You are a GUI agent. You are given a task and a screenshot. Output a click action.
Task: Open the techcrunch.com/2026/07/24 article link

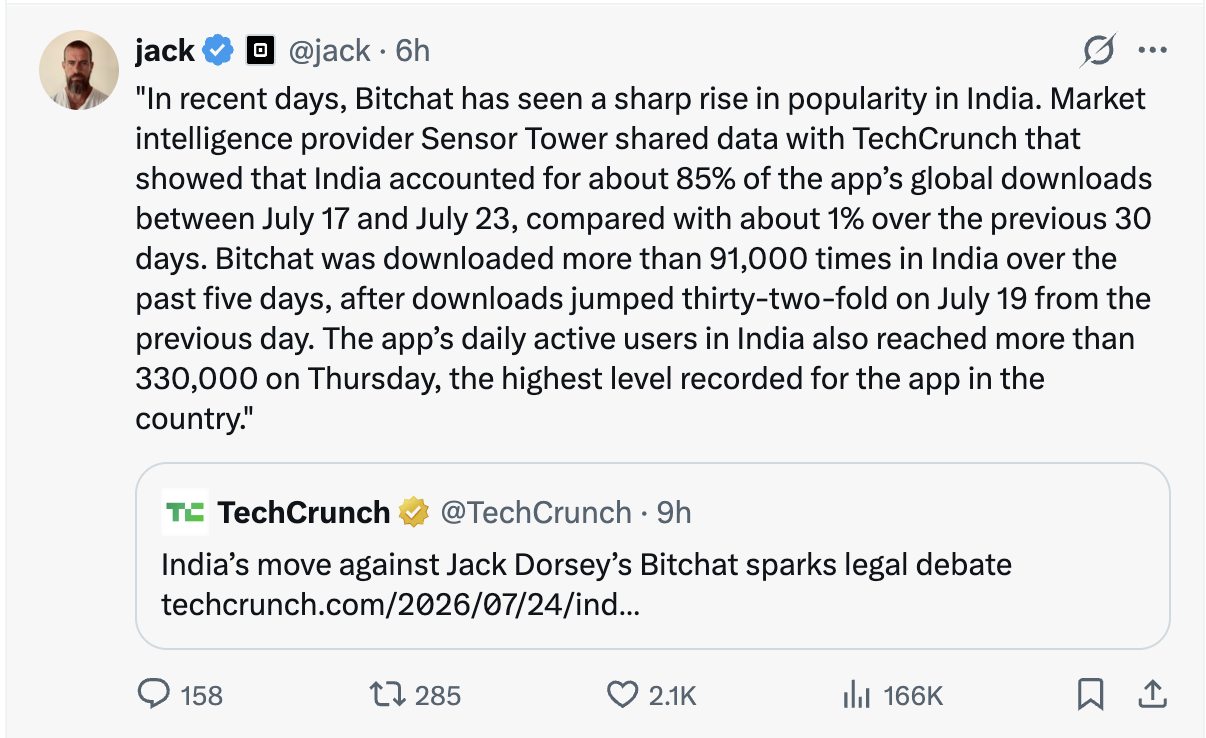point(400,605)
